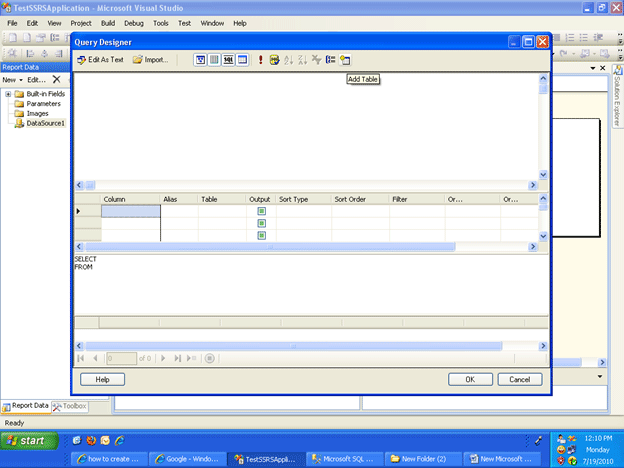This screenshot has width=624, height=468.
Task: Toggle the Show/Hide Diagram pane icon
Action: click(200, 60)
